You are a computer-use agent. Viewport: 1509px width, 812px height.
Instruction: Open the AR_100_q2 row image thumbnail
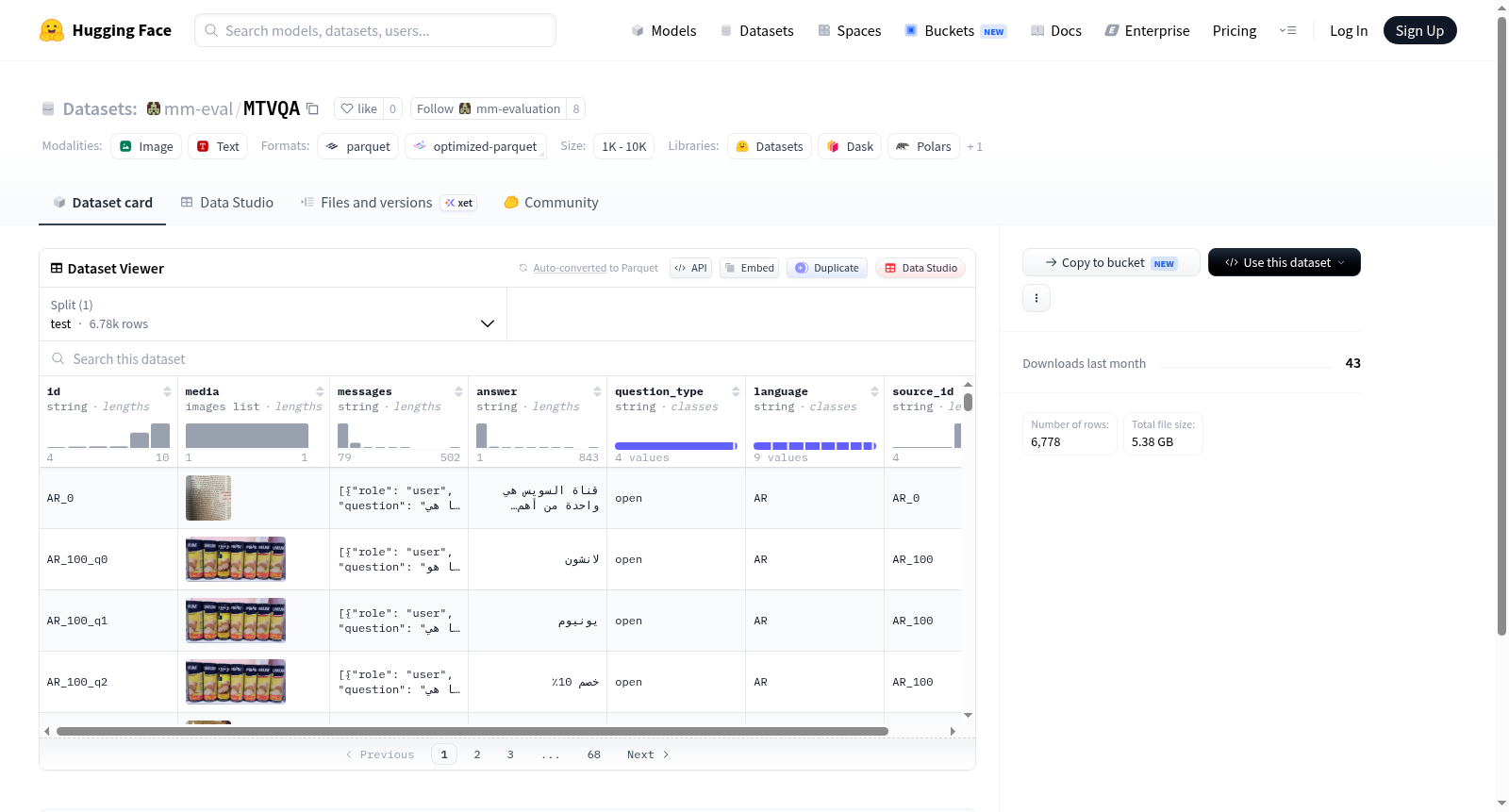236,682
